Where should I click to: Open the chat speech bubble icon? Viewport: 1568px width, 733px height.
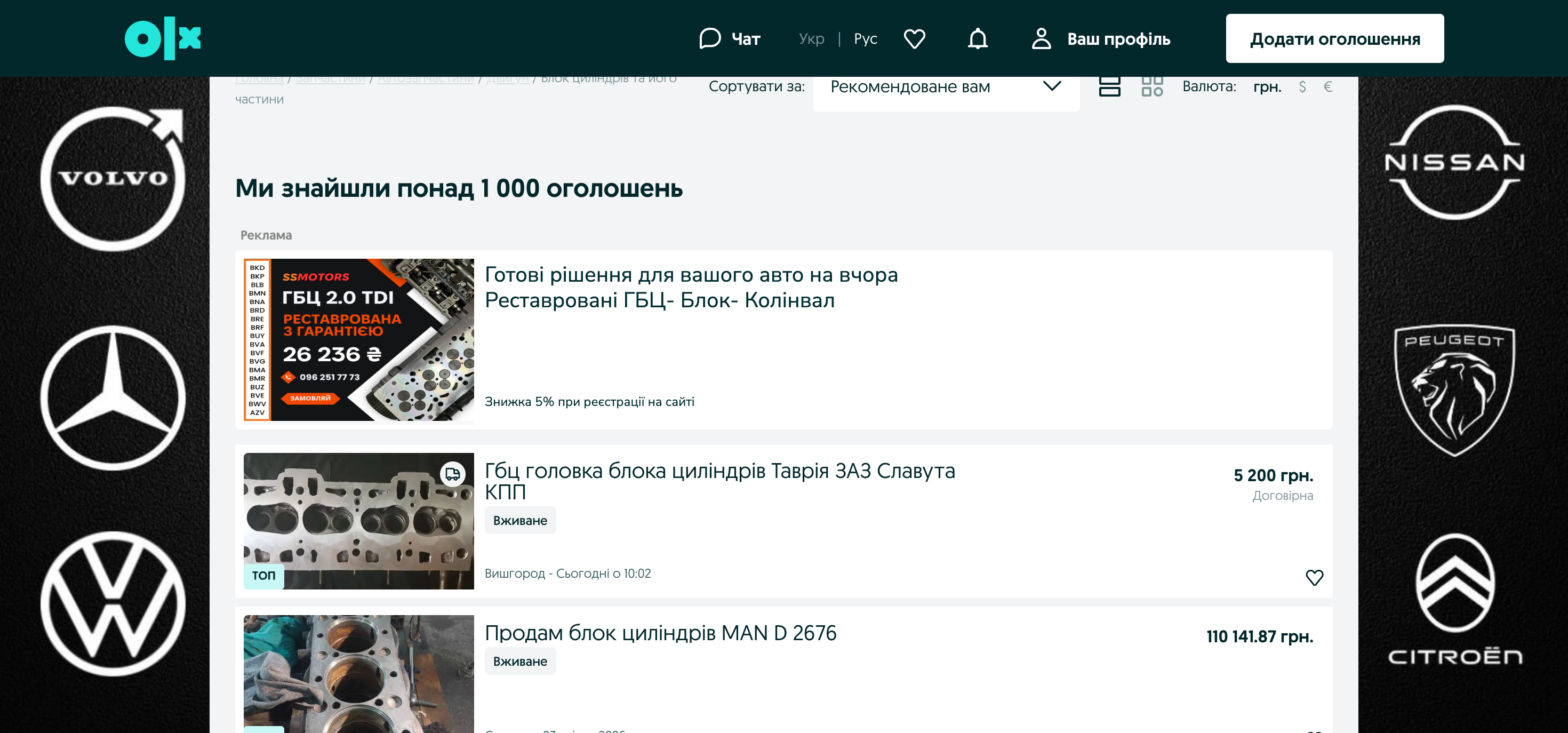[710, 38]
